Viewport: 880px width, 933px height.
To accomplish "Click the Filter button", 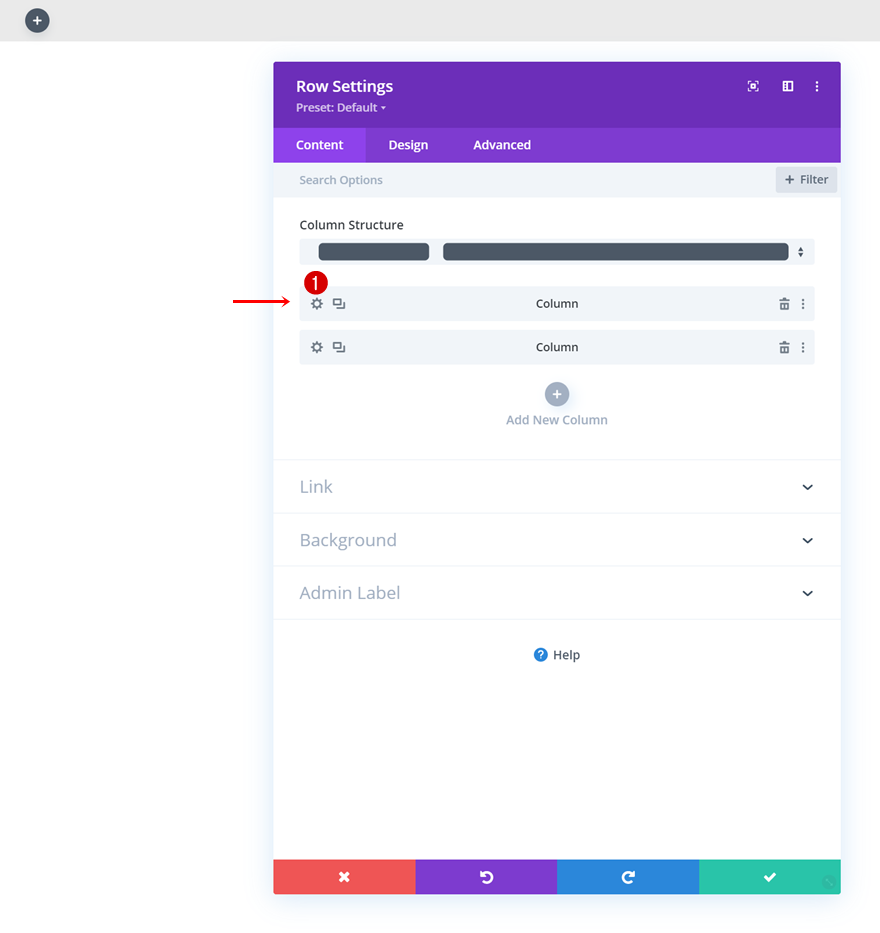I will [x=806, y=180].
